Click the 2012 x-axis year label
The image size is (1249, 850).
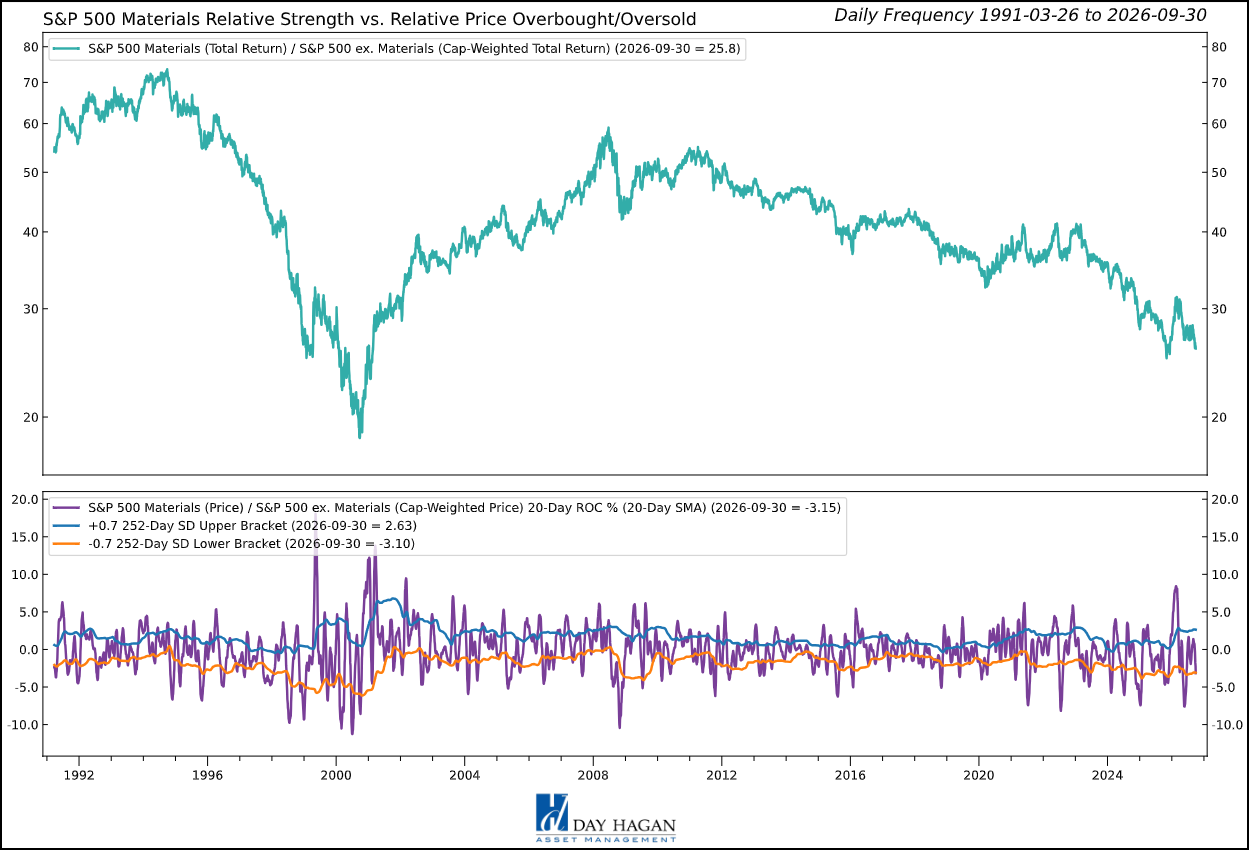[x=721, y=775]
